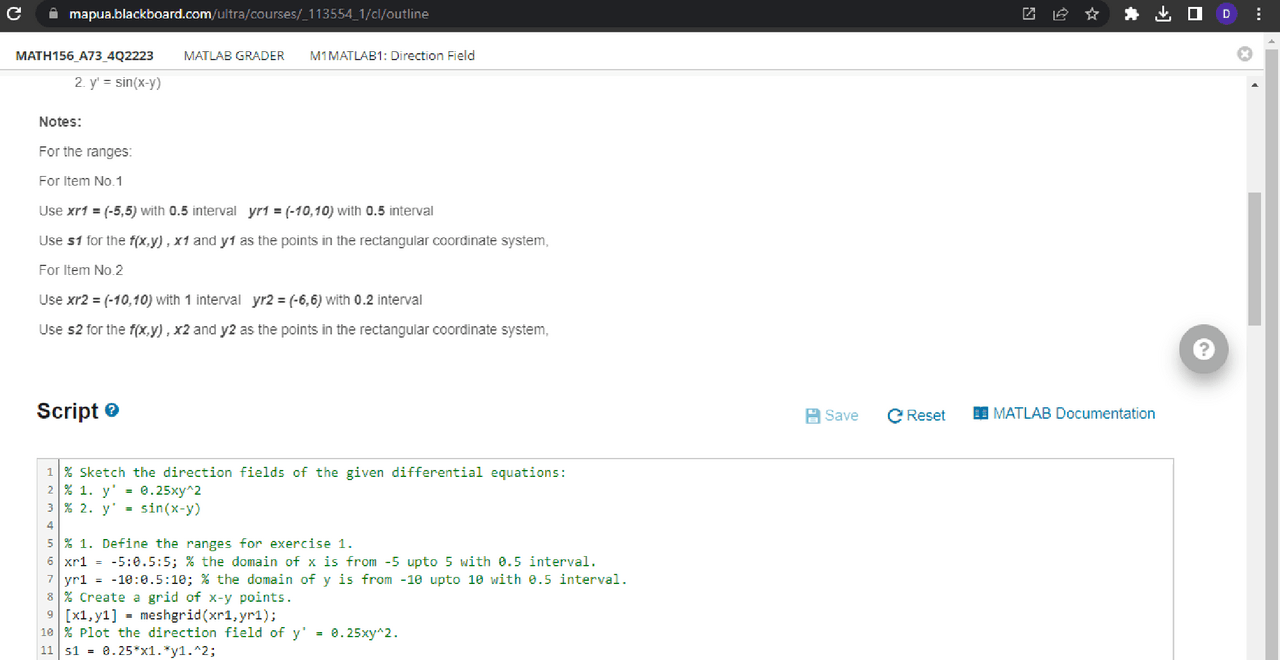Open the Extensions puzzle icon
1280x660 pixels.
click(x=1131, y=14)
